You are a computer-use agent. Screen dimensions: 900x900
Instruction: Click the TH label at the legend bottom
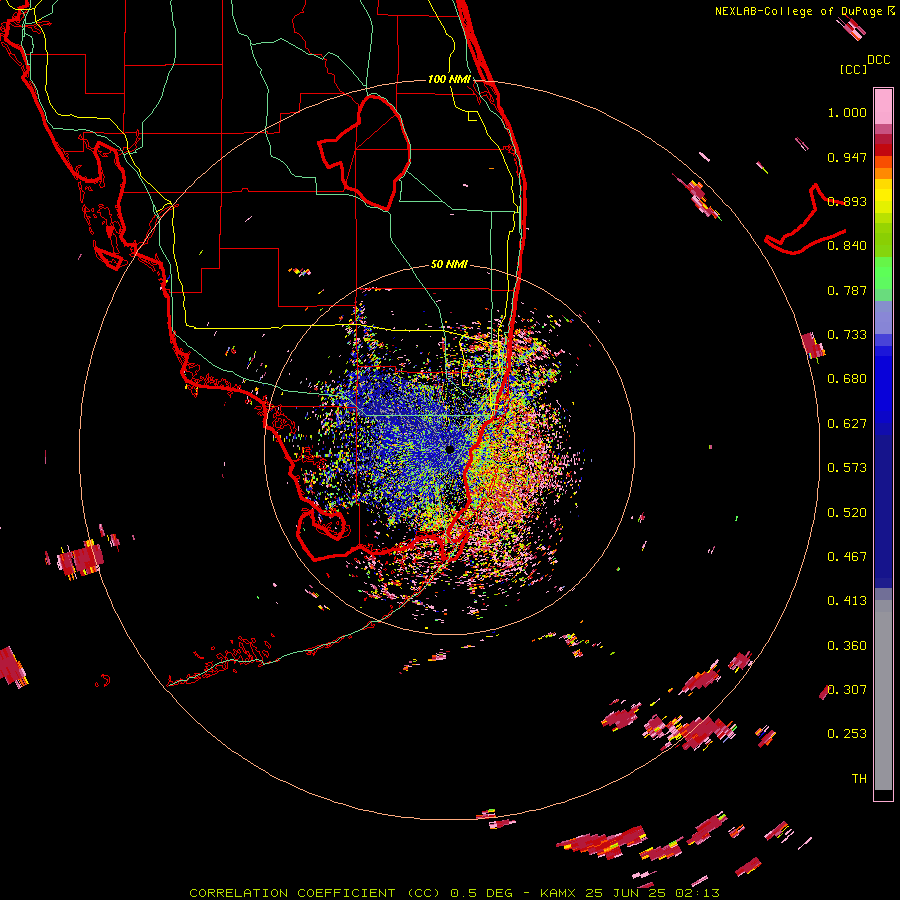point(859,779)
